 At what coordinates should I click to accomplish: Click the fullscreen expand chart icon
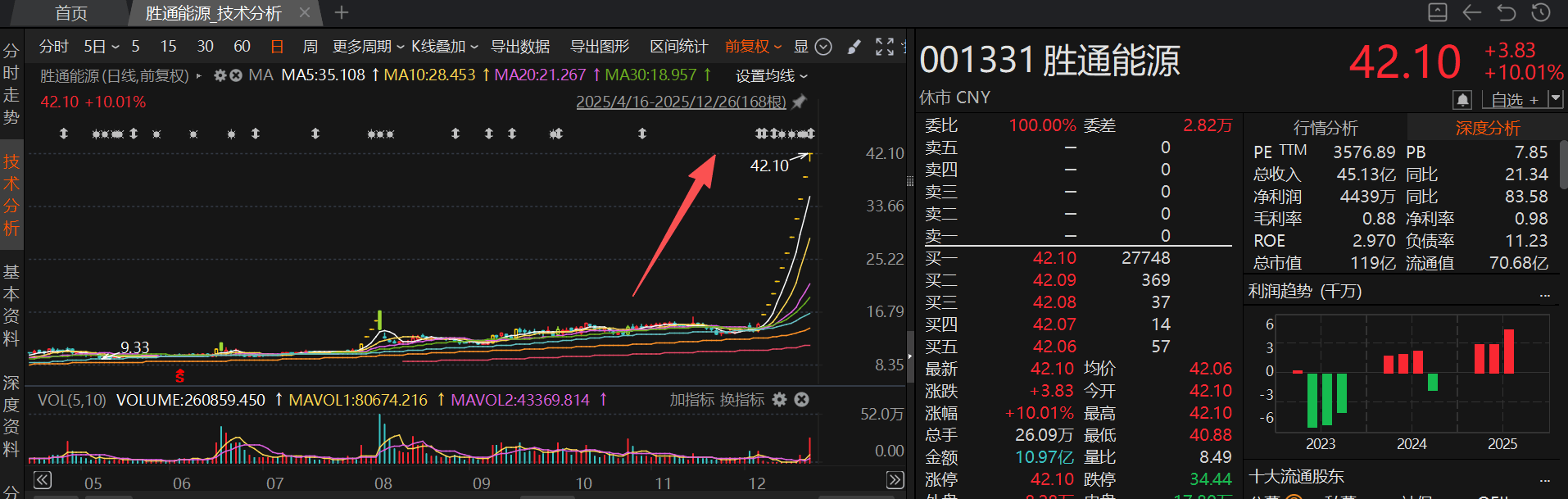click(885, 47)
